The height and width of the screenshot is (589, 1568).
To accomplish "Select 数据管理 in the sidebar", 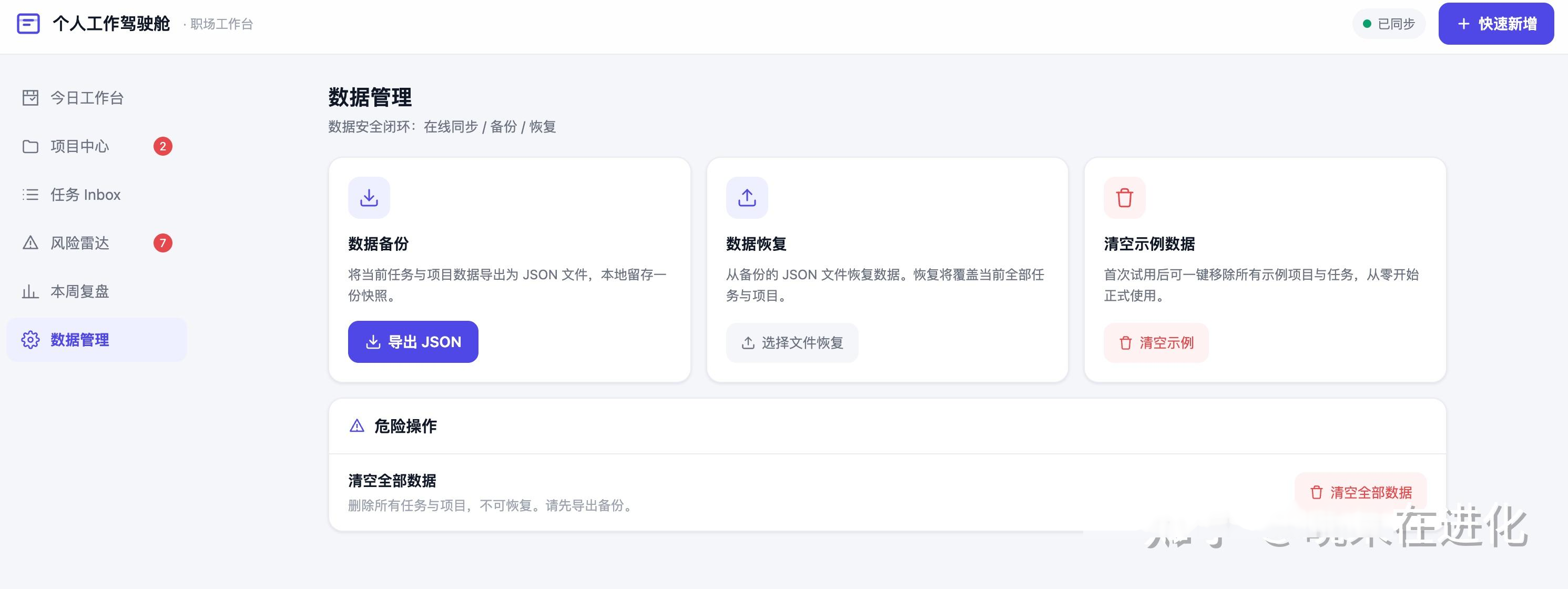I will coord(97,340).
